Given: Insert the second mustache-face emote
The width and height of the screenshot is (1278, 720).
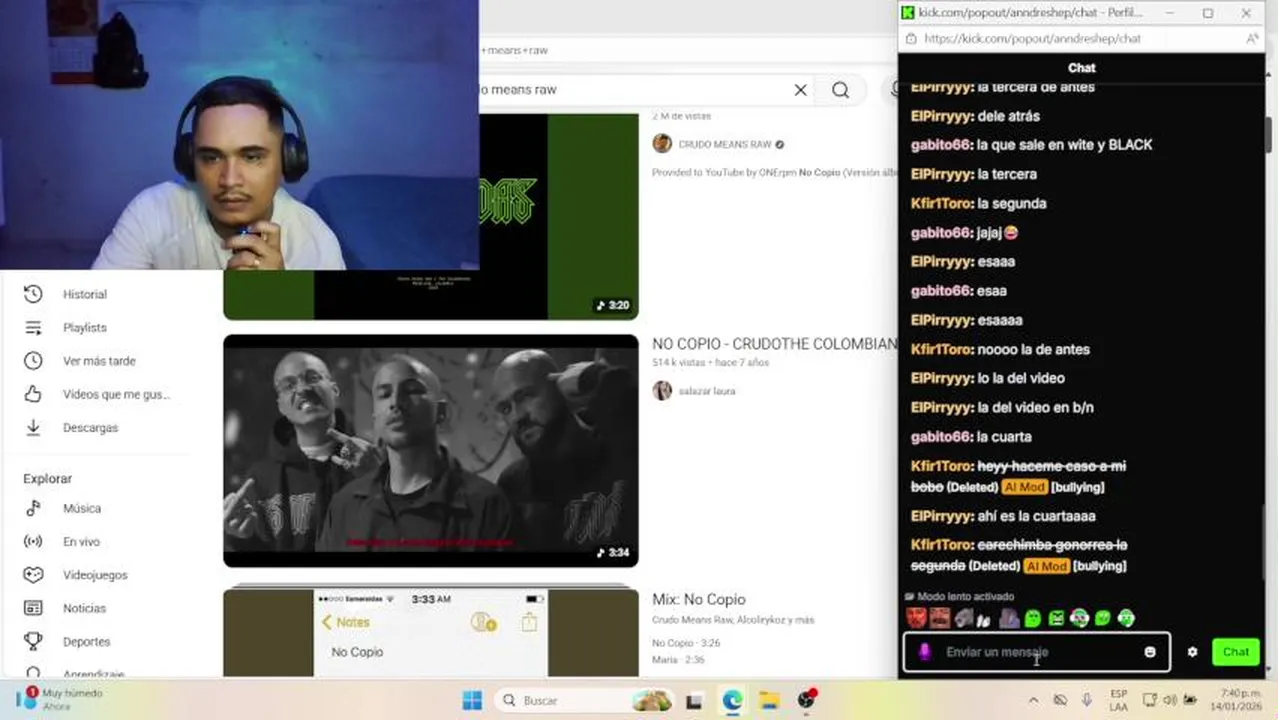Looking at the screenshot, I should [x=939, y=619].
